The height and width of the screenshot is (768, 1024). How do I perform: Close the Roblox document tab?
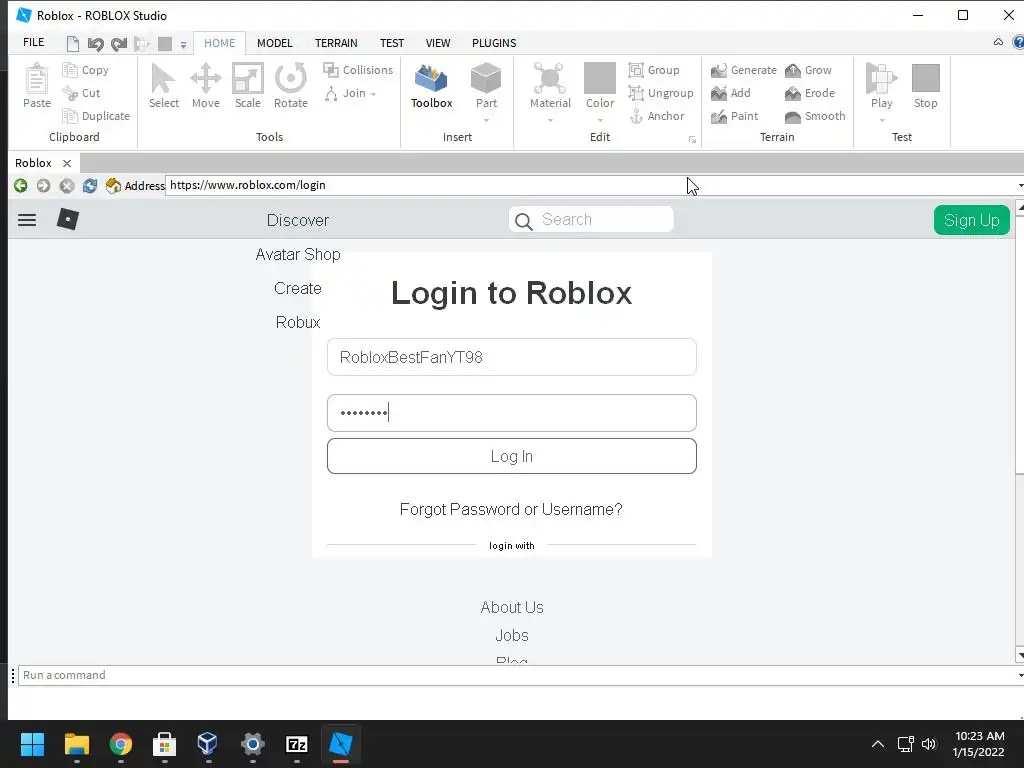point(67,163)
